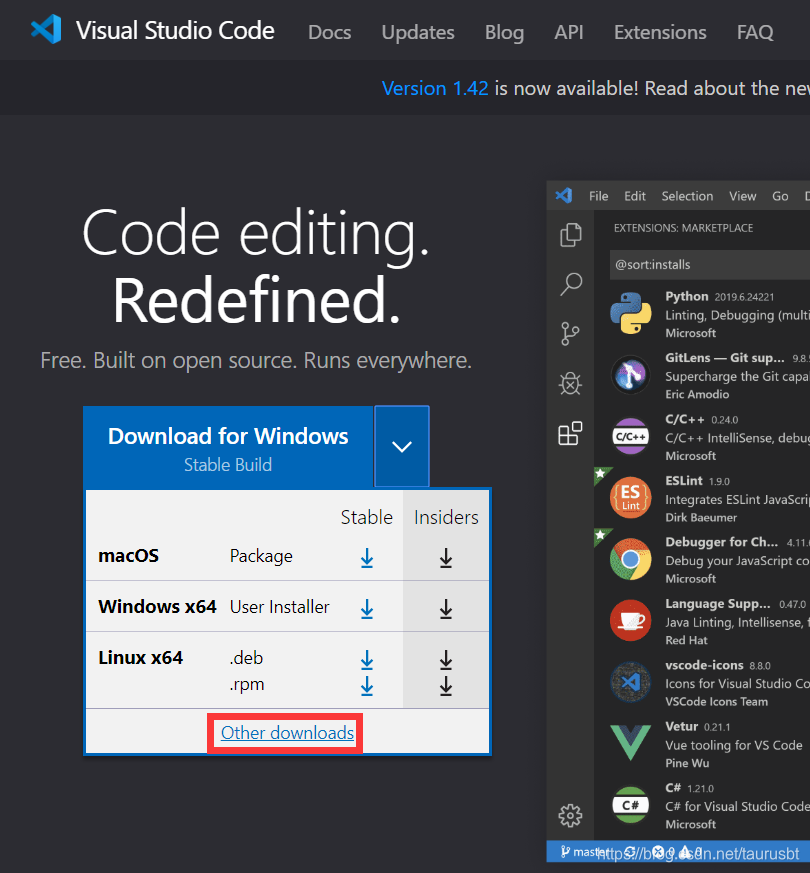Open the Docs navigation item
The height and width of the screenshot is (873, 810).
coord(330,32)
